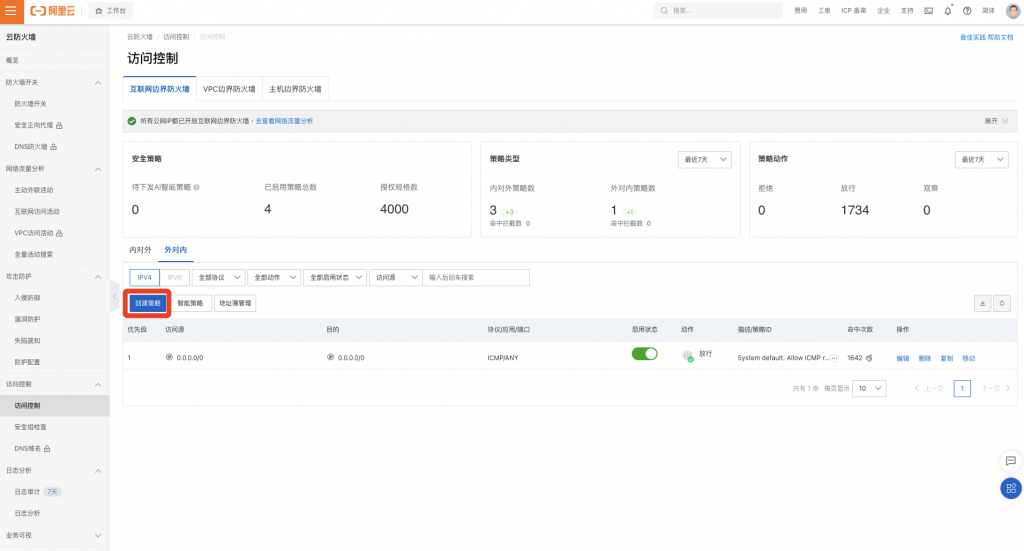
Task: Switch language via 简体
Action: (989, 11)
